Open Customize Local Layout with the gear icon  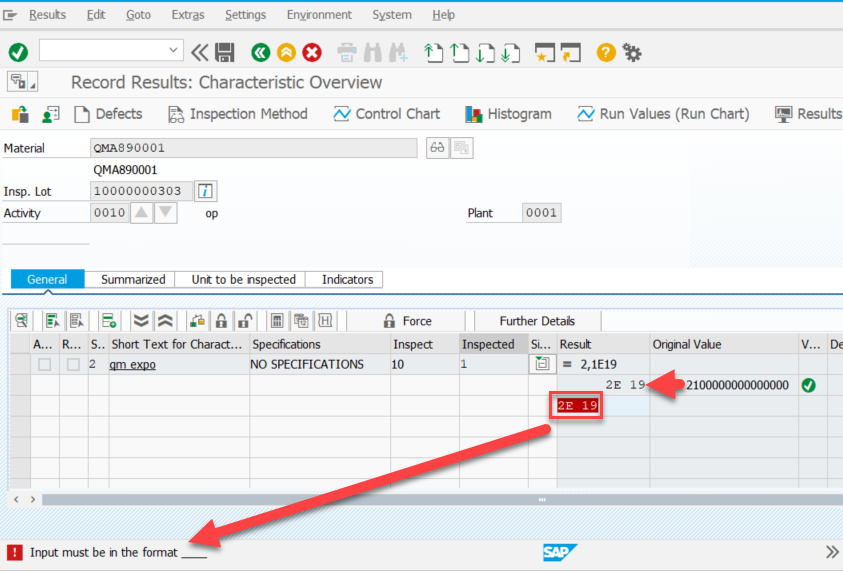632,52
